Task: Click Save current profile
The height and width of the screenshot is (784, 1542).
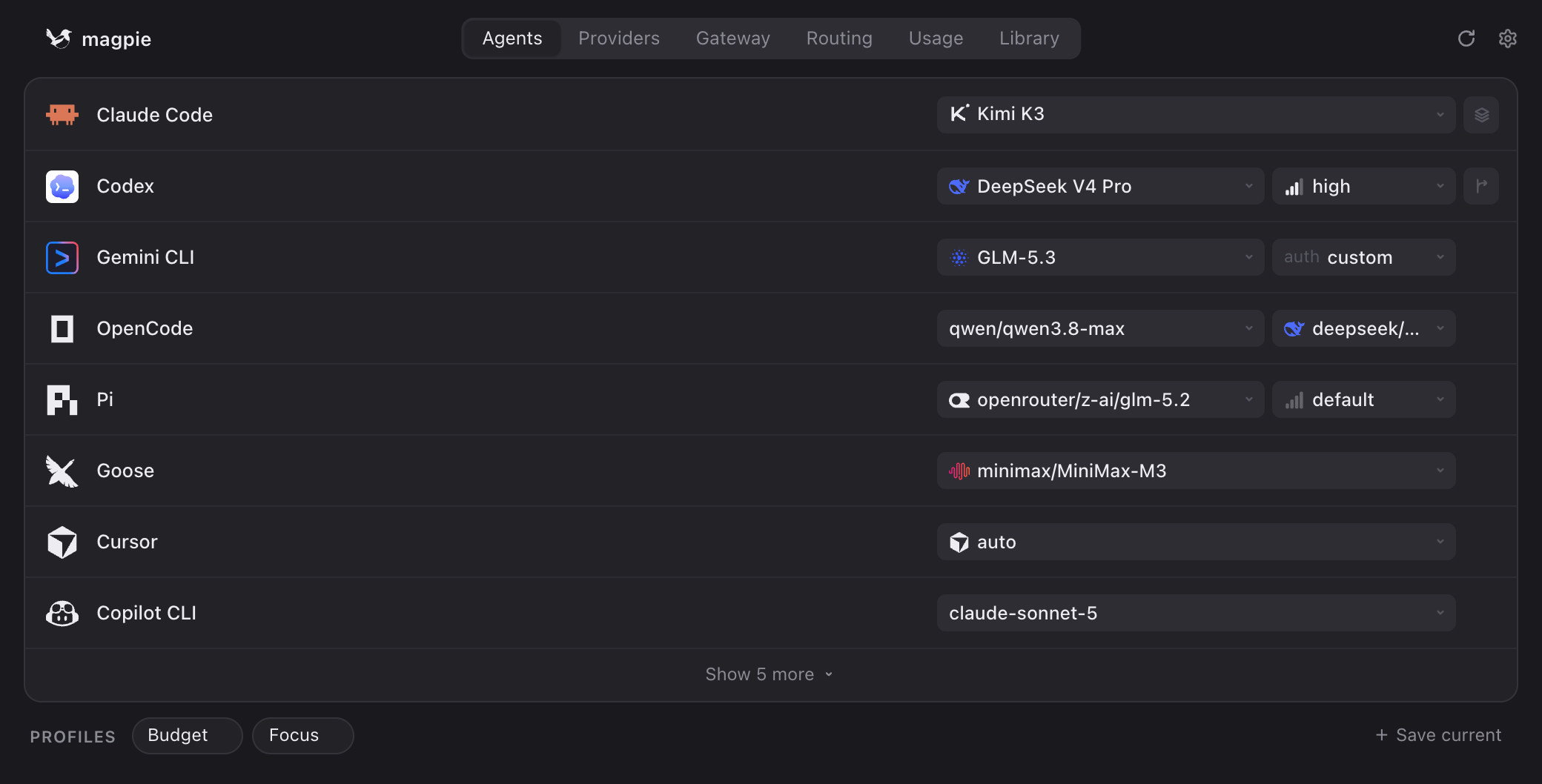Action: [1438, 735]
